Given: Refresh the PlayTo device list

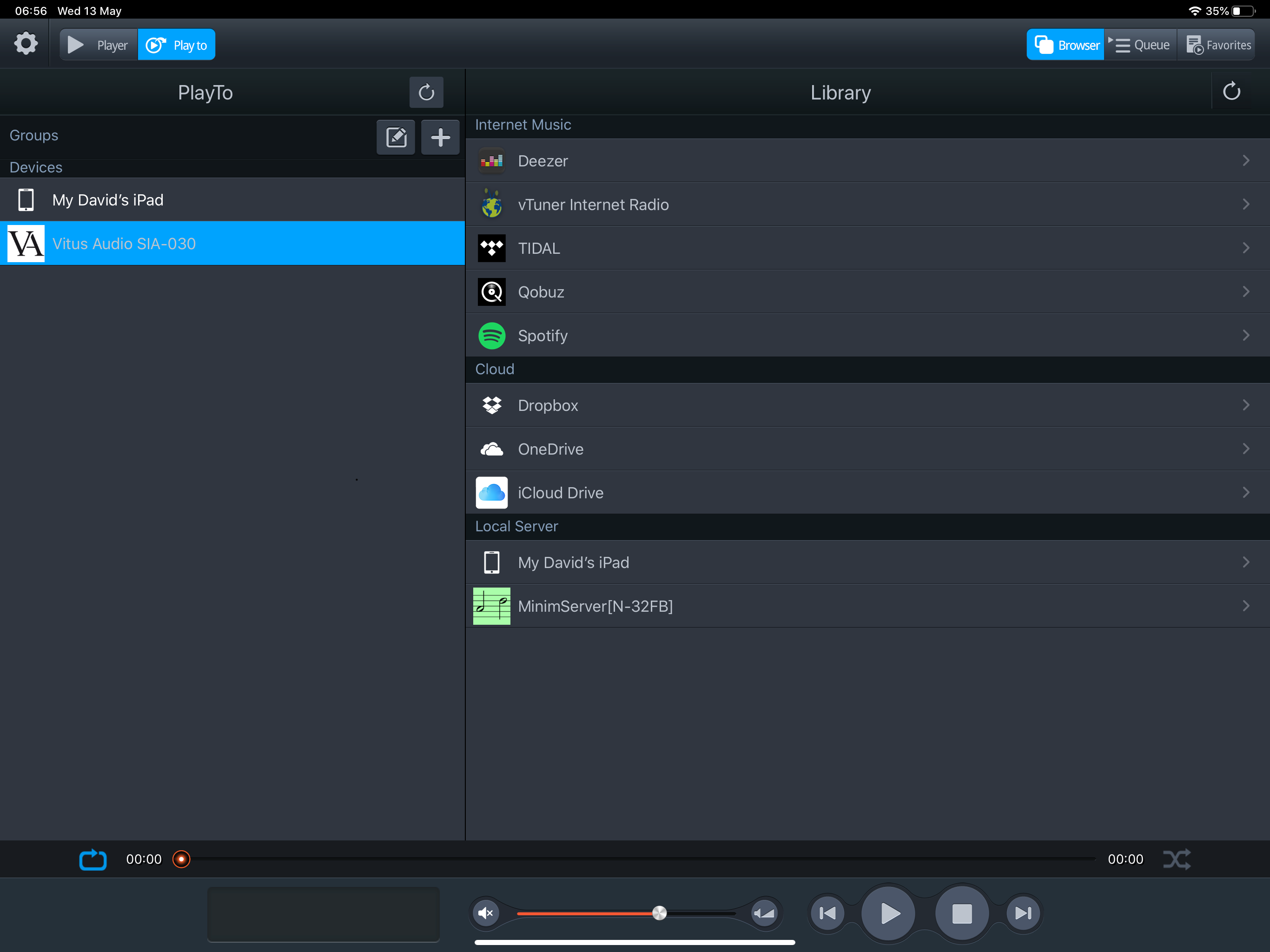Looking at the screenshot, I should (426, 93).
